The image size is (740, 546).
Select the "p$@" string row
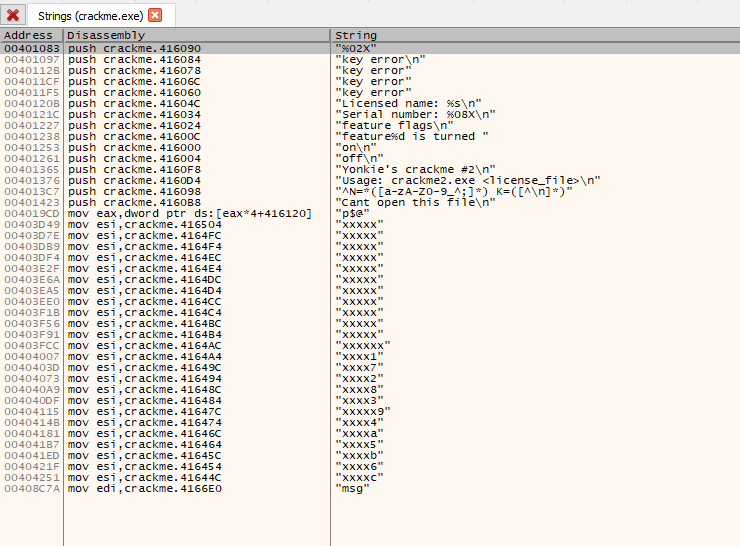point(352,213)
